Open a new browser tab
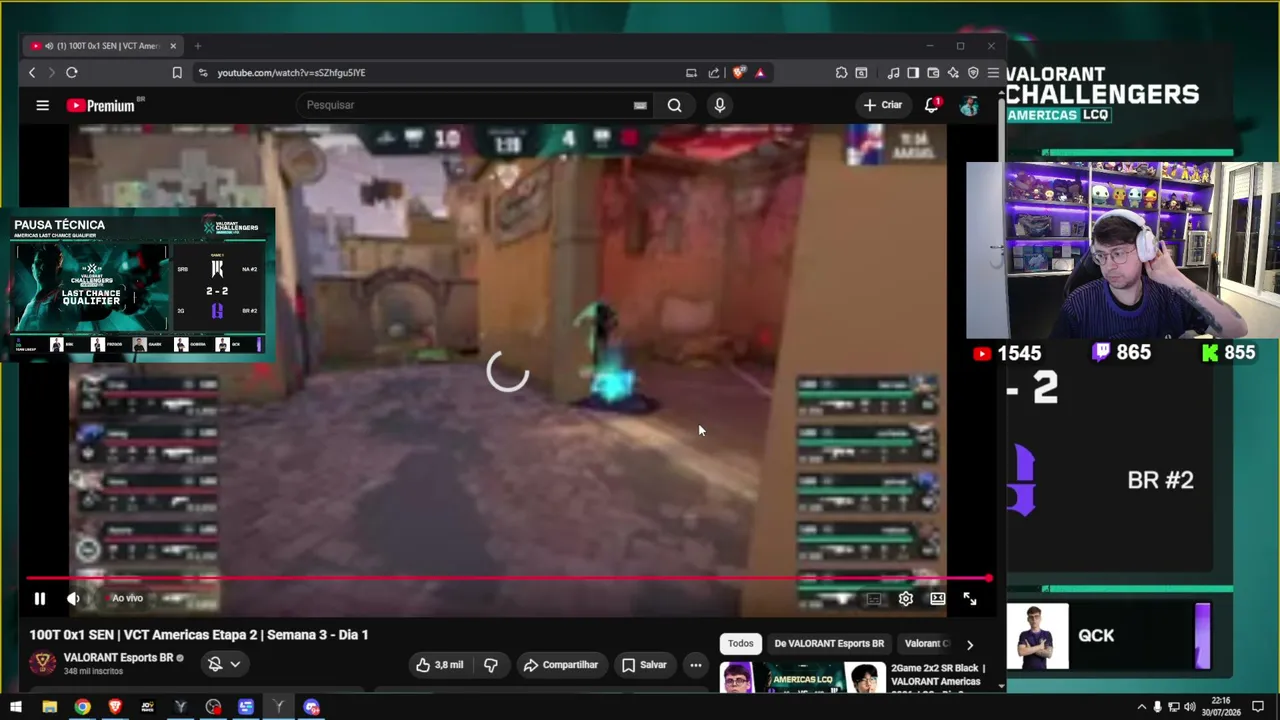 (x=198, y=46)
